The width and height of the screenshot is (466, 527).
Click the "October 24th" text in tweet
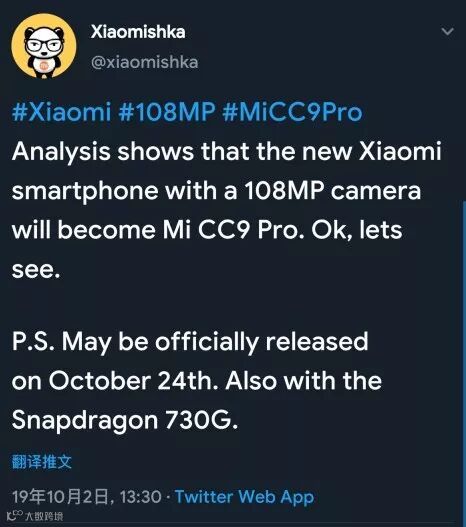tap(133, 381)
